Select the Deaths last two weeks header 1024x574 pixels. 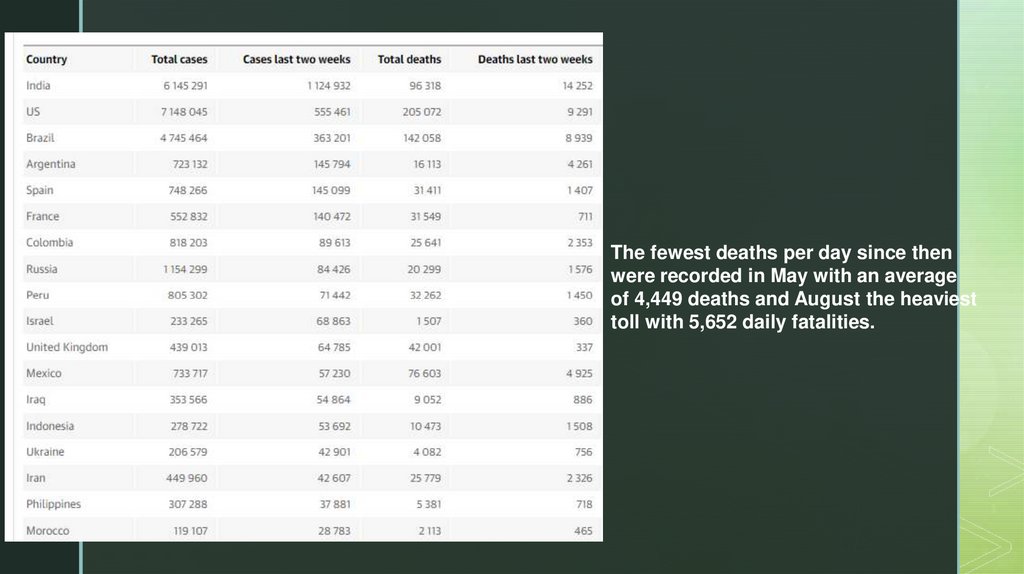coord(535,60)
